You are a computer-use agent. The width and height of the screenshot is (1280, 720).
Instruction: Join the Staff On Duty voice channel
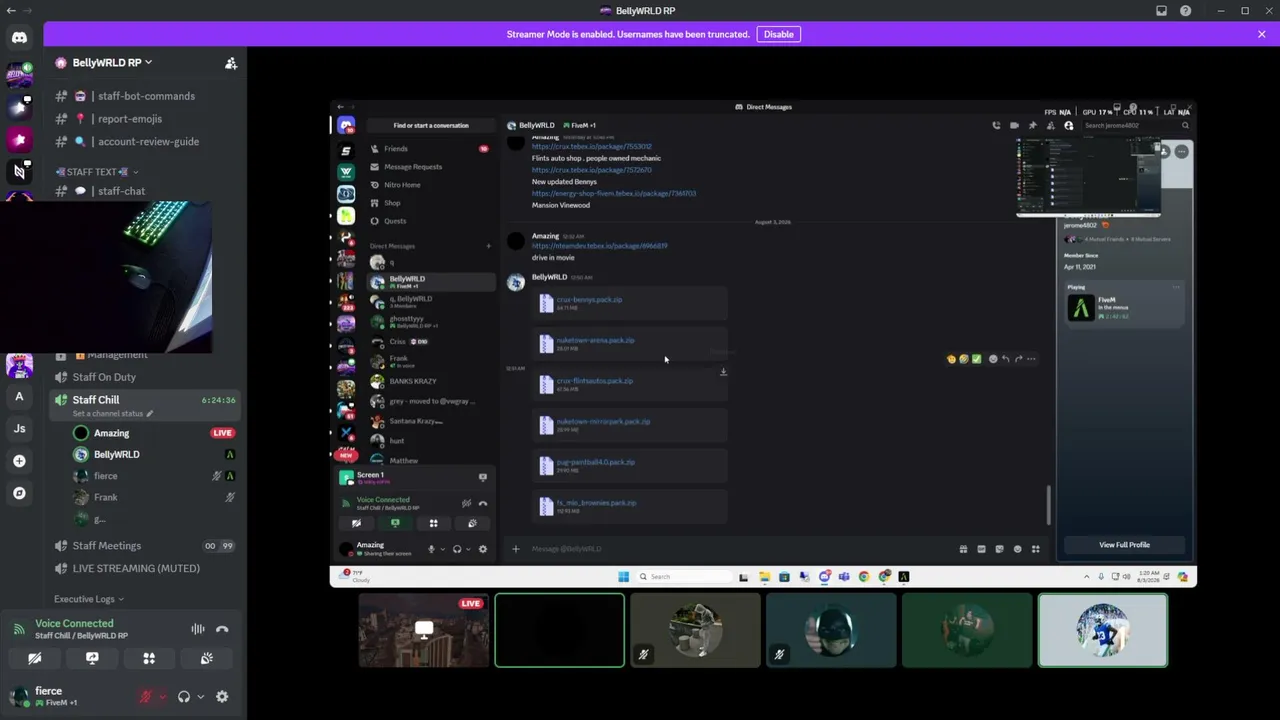point(104,377)
